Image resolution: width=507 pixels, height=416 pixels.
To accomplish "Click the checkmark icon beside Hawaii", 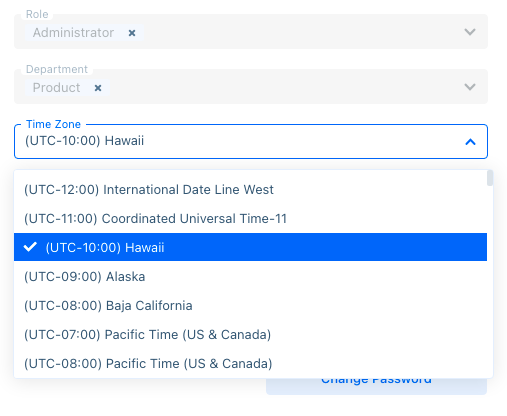I will [30, 247].
